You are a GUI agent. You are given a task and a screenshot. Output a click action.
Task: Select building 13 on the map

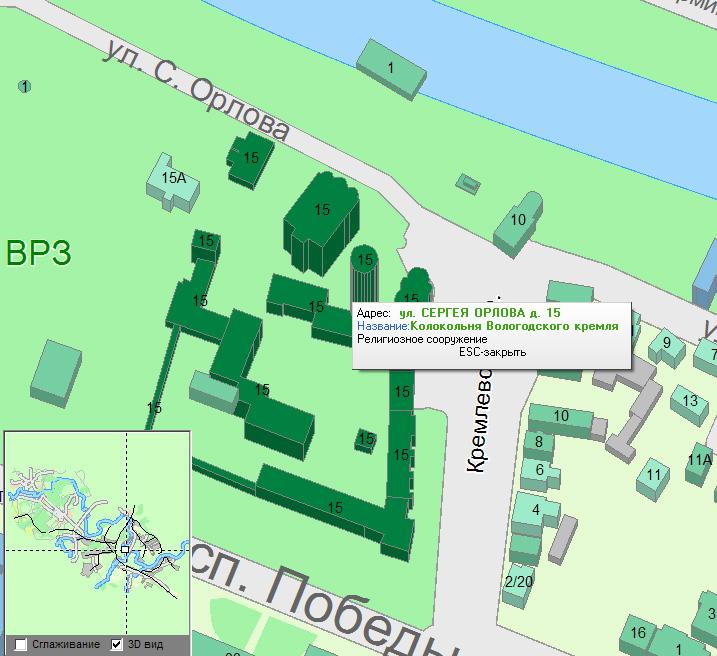tap(689, 402)
